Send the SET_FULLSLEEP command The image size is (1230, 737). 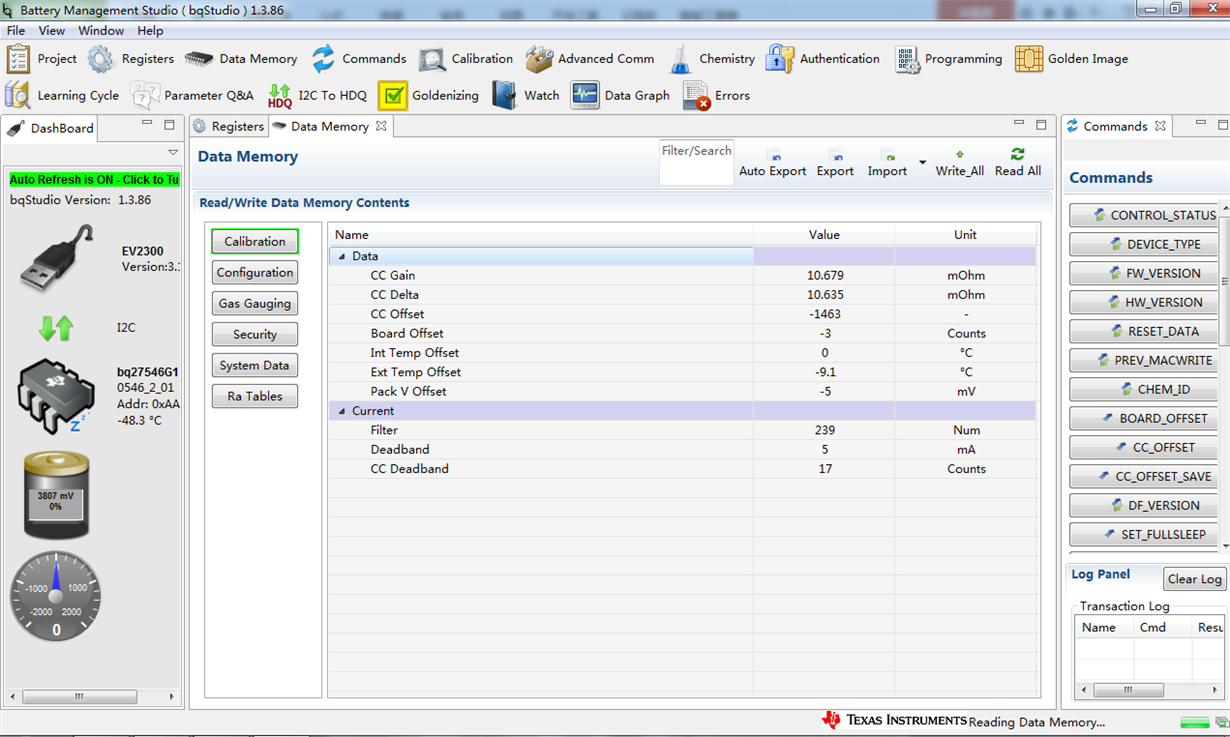tap(1143, 534)
